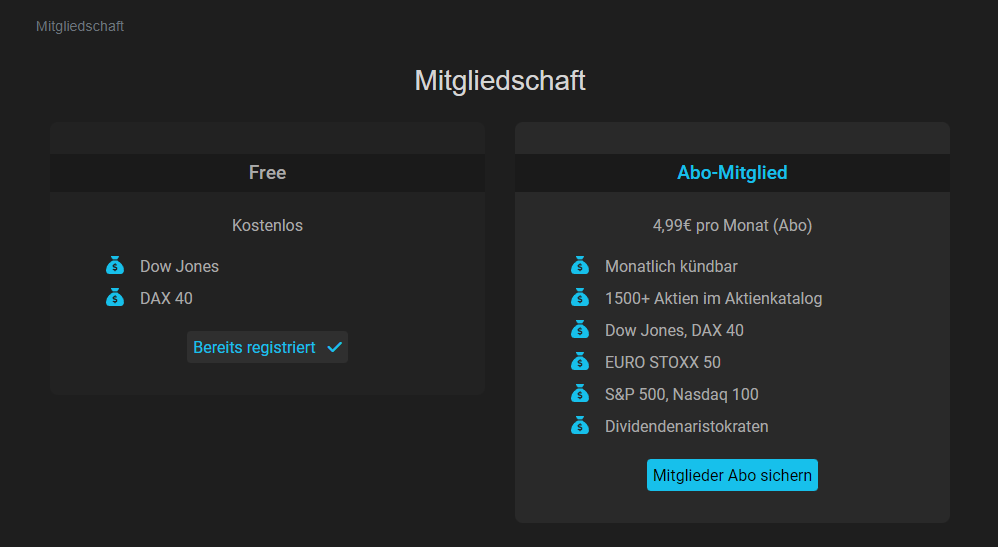The width and height of the screenshot is (998, 547).
Task: Click the Mitgliedschaft breadcrumb link
Action: [x=80, y=26]
